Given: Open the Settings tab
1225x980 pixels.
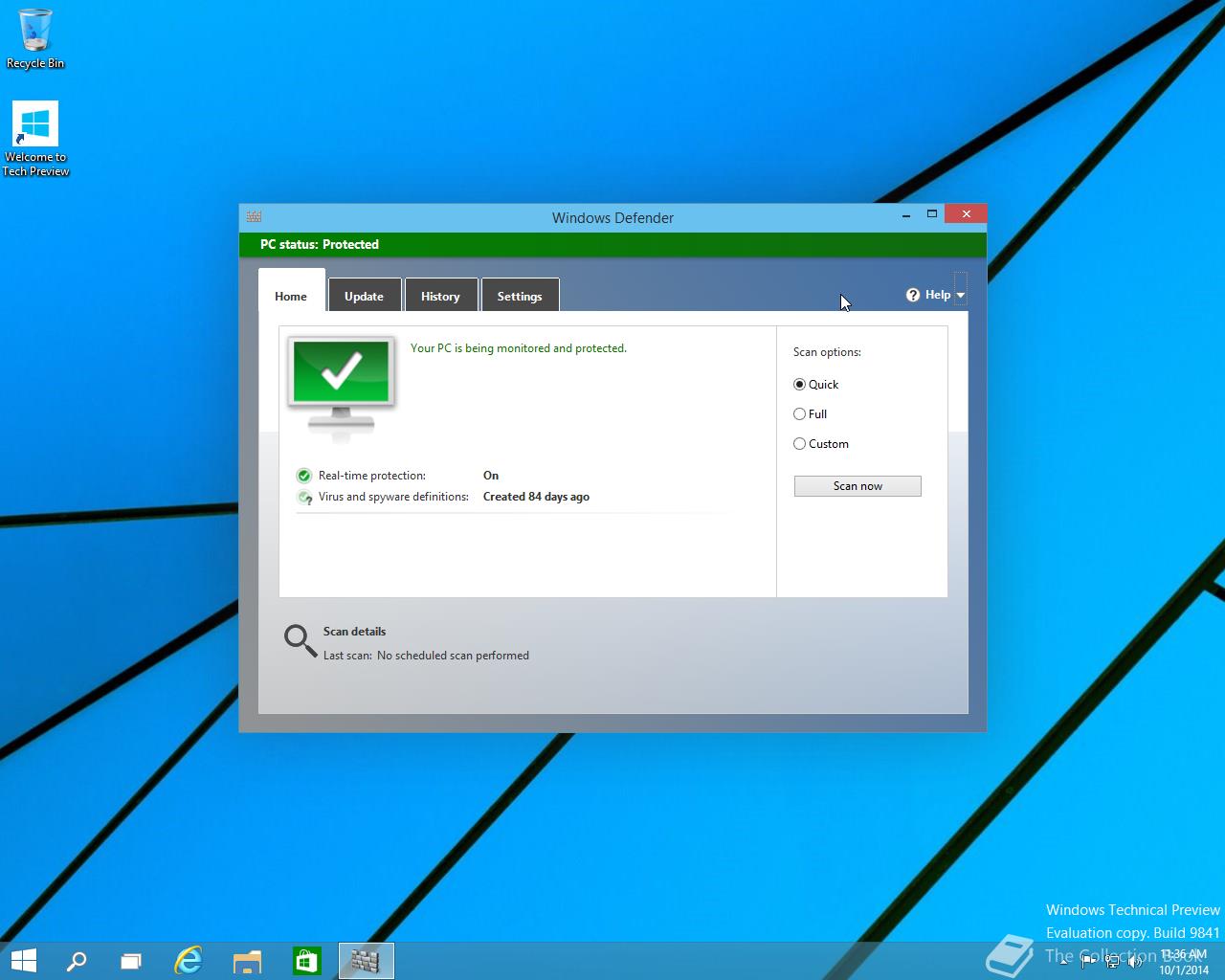Looking at the screenshot, I should [x=520, y=296].
